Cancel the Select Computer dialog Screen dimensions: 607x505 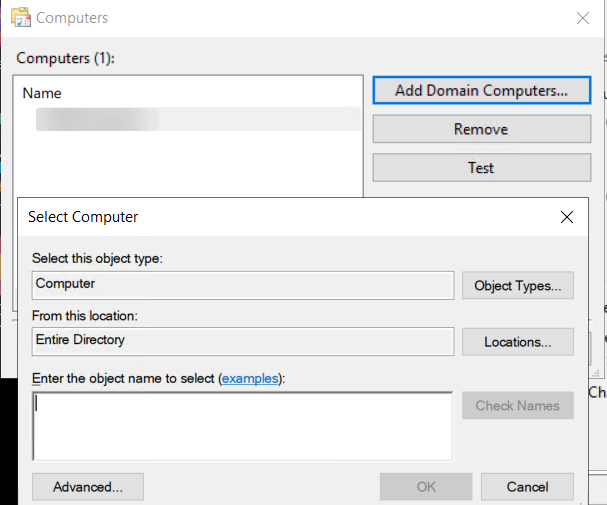pos(527,487)
